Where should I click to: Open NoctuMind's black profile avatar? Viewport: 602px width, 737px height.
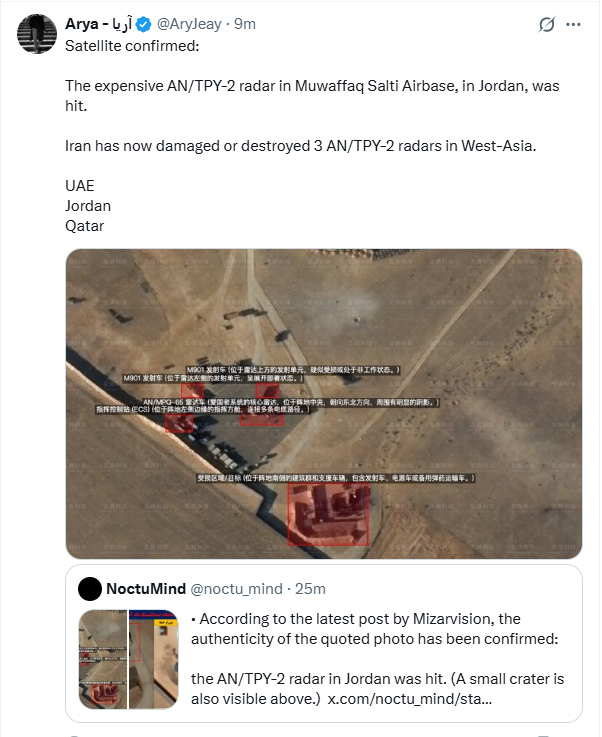[88, 589]
